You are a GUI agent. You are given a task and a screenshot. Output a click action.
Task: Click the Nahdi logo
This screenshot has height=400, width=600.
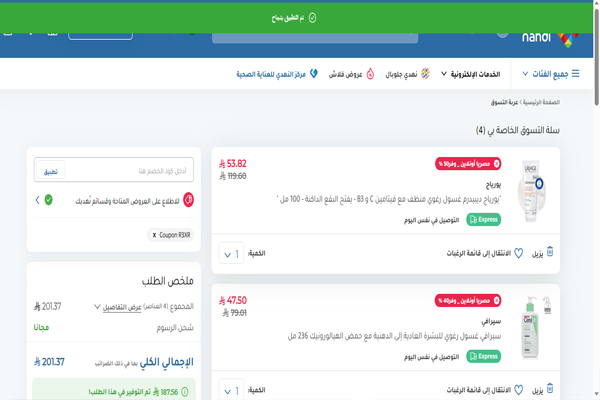click(x=550, y=38)
